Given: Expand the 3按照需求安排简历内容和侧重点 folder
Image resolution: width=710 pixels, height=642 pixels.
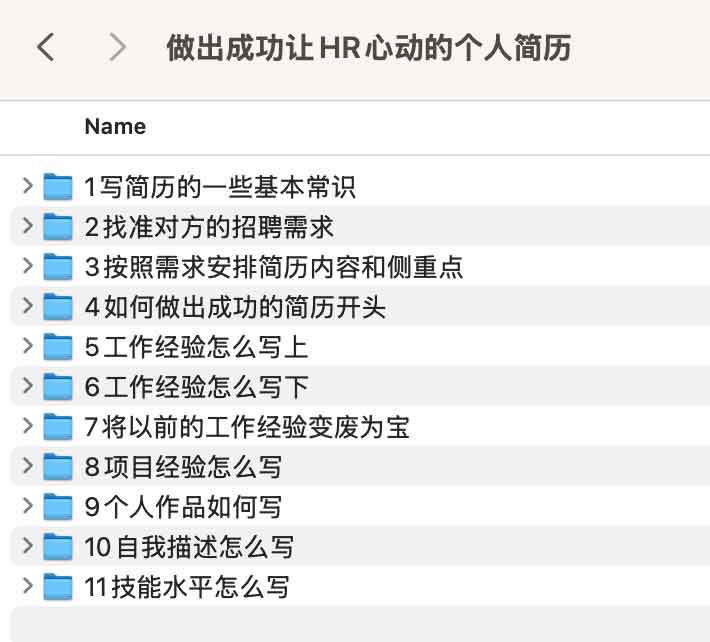Looking at the screenshot, I should pyautogui.click(x=27, y=266).
